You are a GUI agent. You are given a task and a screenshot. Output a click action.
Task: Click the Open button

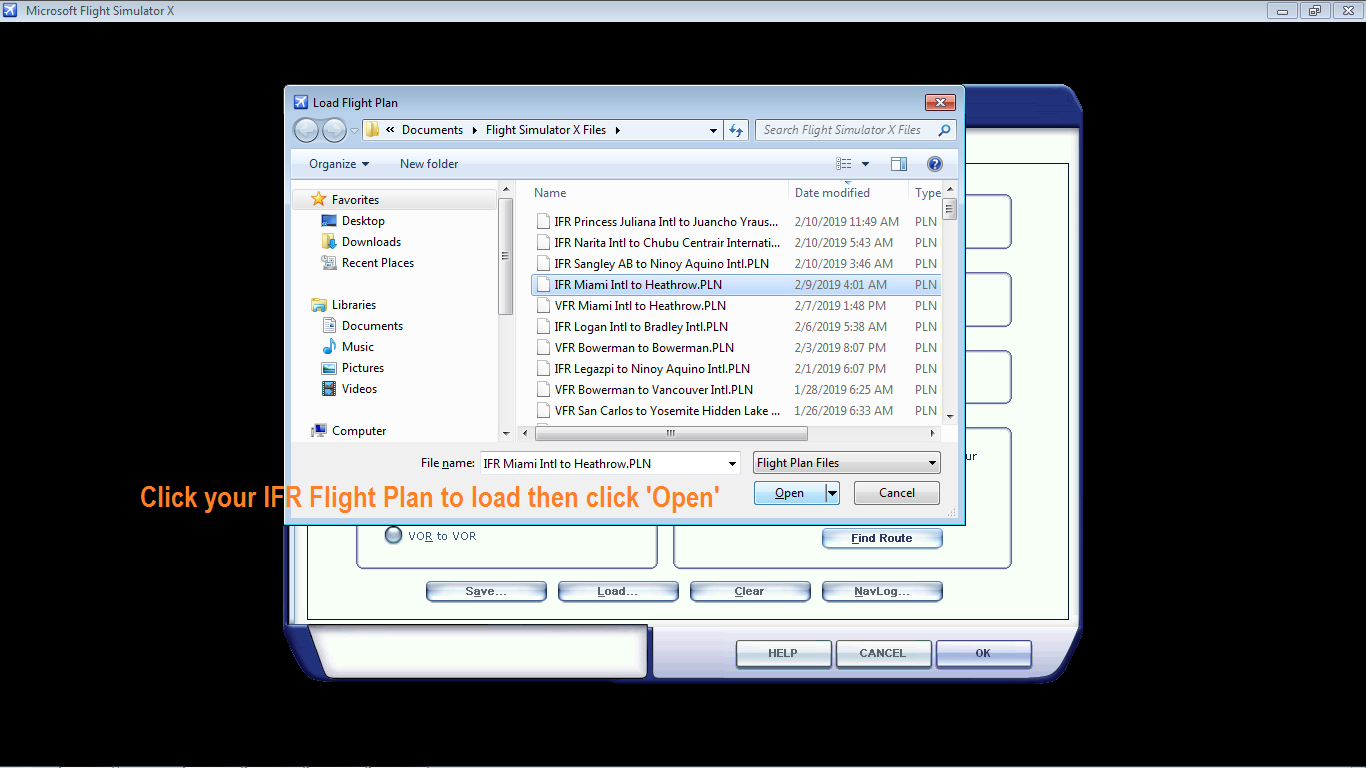789,493
